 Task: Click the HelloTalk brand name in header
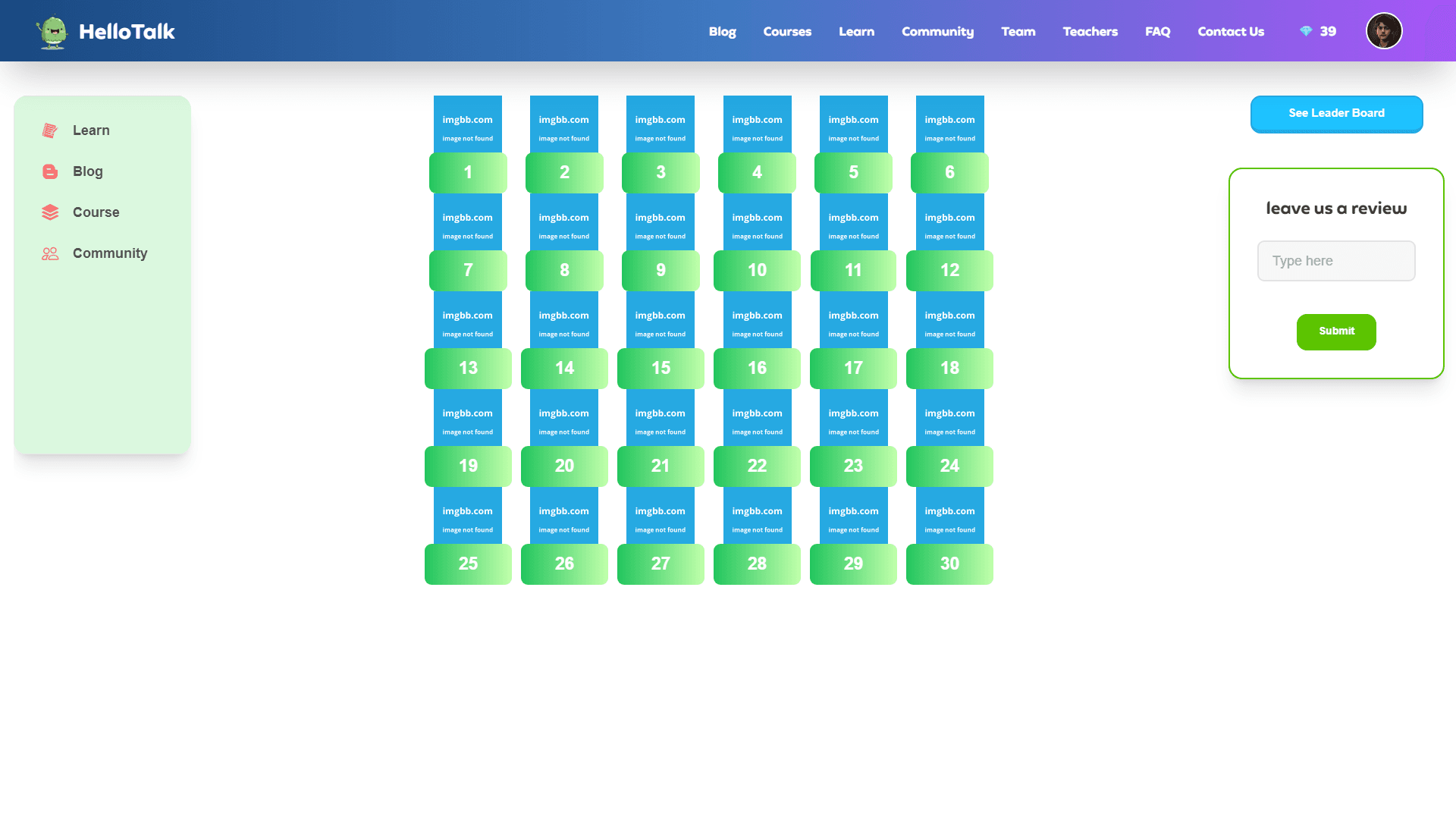pyautogui.click(x=126, y=31)
